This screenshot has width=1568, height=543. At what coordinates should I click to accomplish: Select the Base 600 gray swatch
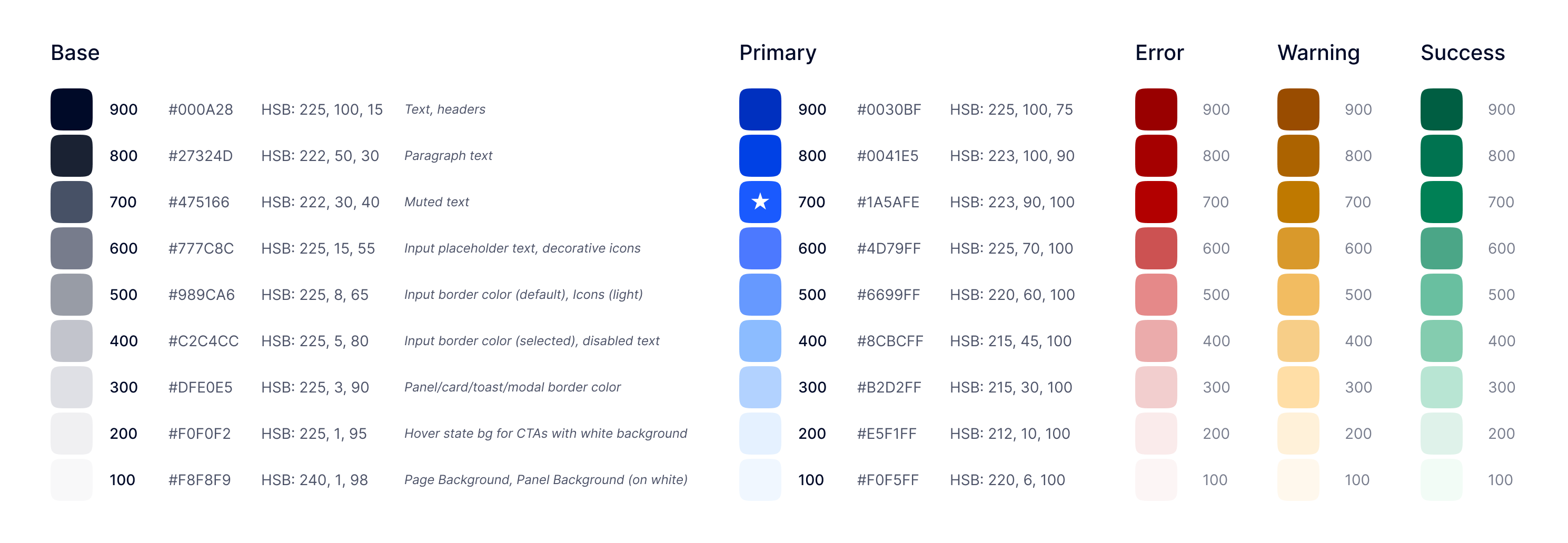(x=71, y=248)
